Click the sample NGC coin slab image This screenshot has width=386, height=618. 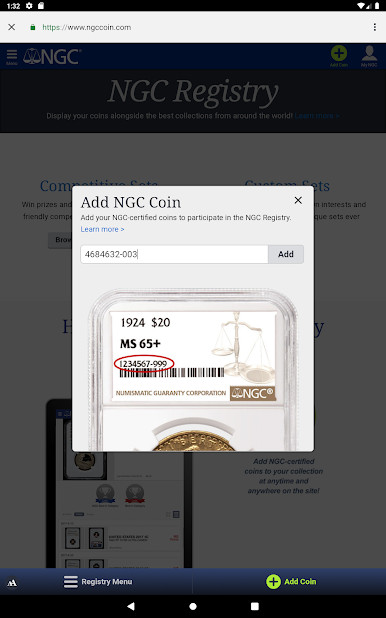[x=193, y=370]
